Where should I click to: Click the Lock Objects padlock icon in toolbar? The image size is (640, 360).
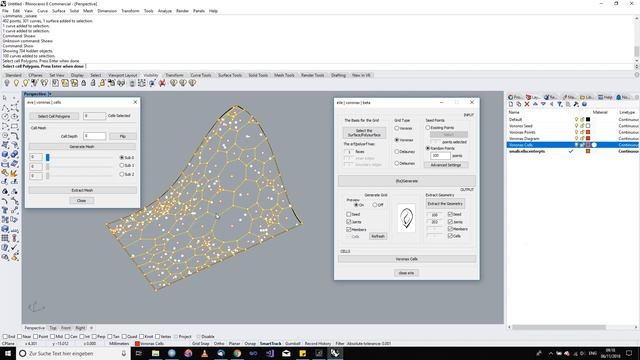click(x=84, y=83)
